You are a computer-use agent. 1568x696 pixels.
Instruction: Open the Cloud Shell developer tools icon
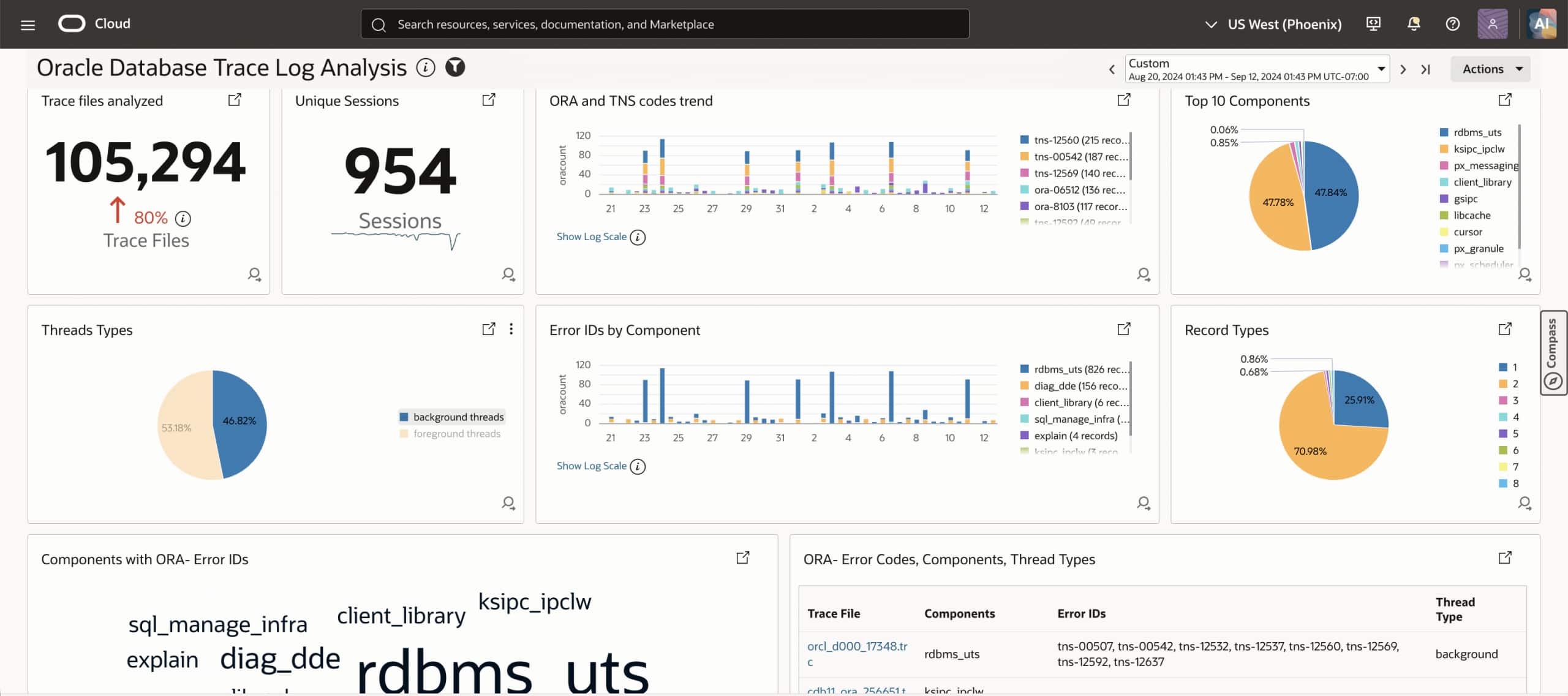(1373, 24)
